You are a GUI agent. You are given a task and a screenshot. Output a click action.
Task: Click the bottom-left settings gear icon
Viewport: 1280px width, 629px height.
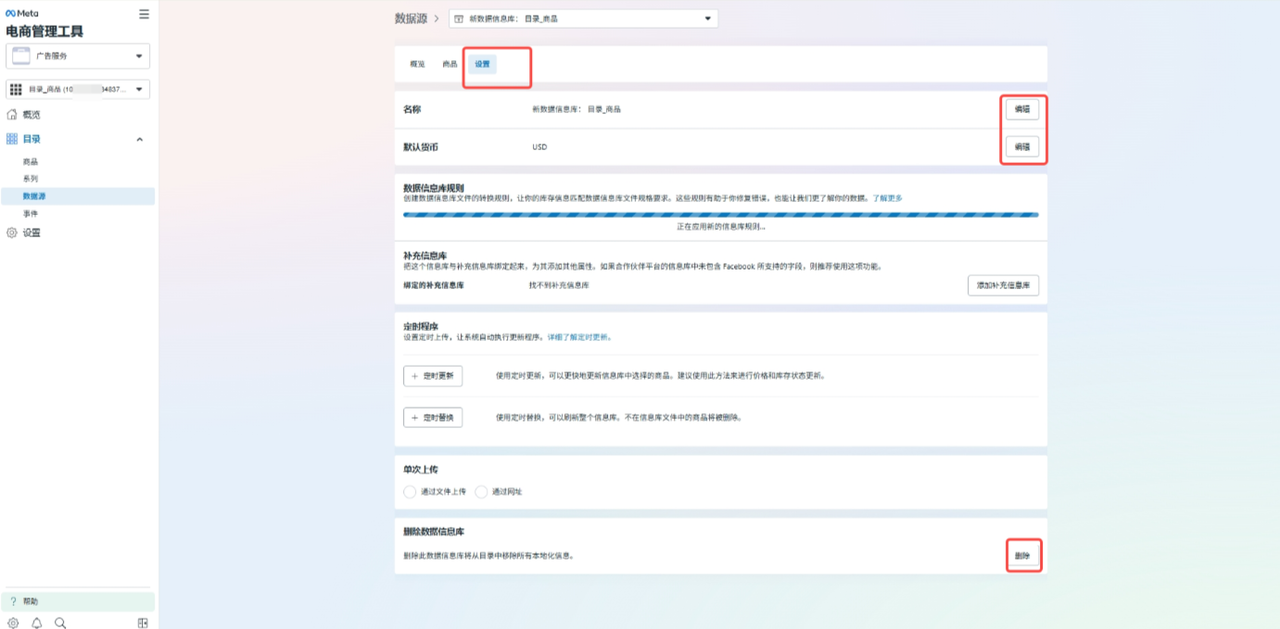[13, 623]
